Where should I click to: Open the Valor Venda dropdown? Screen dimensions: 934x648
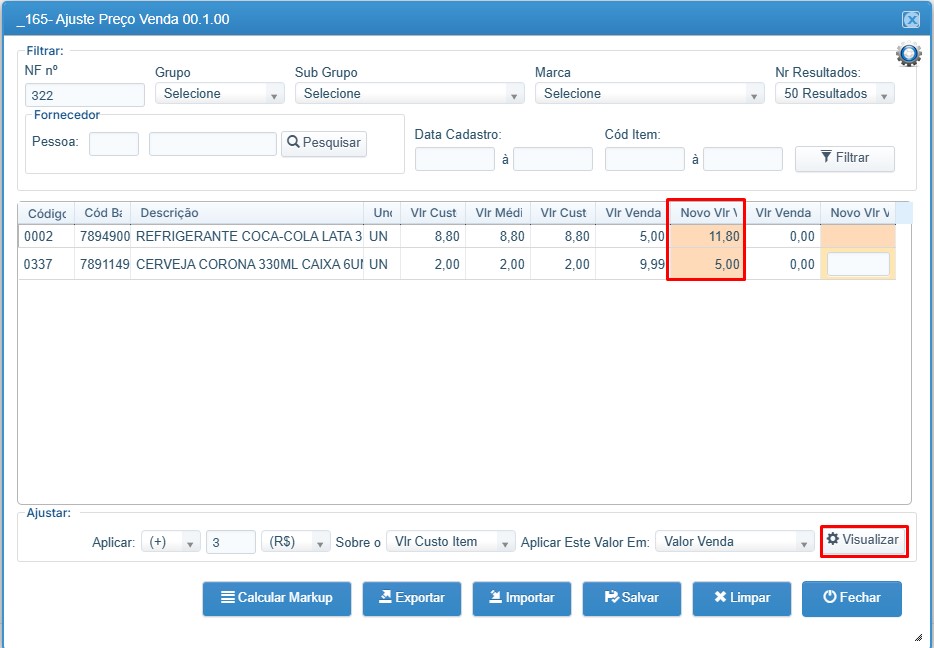(x=734, y=542)
